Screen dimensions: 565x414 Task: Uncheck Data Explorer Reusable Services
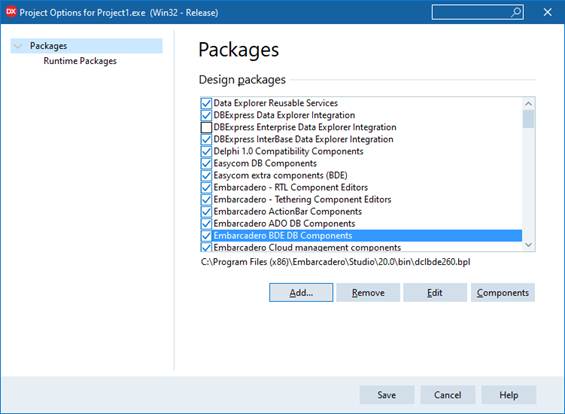coord(206,103)
